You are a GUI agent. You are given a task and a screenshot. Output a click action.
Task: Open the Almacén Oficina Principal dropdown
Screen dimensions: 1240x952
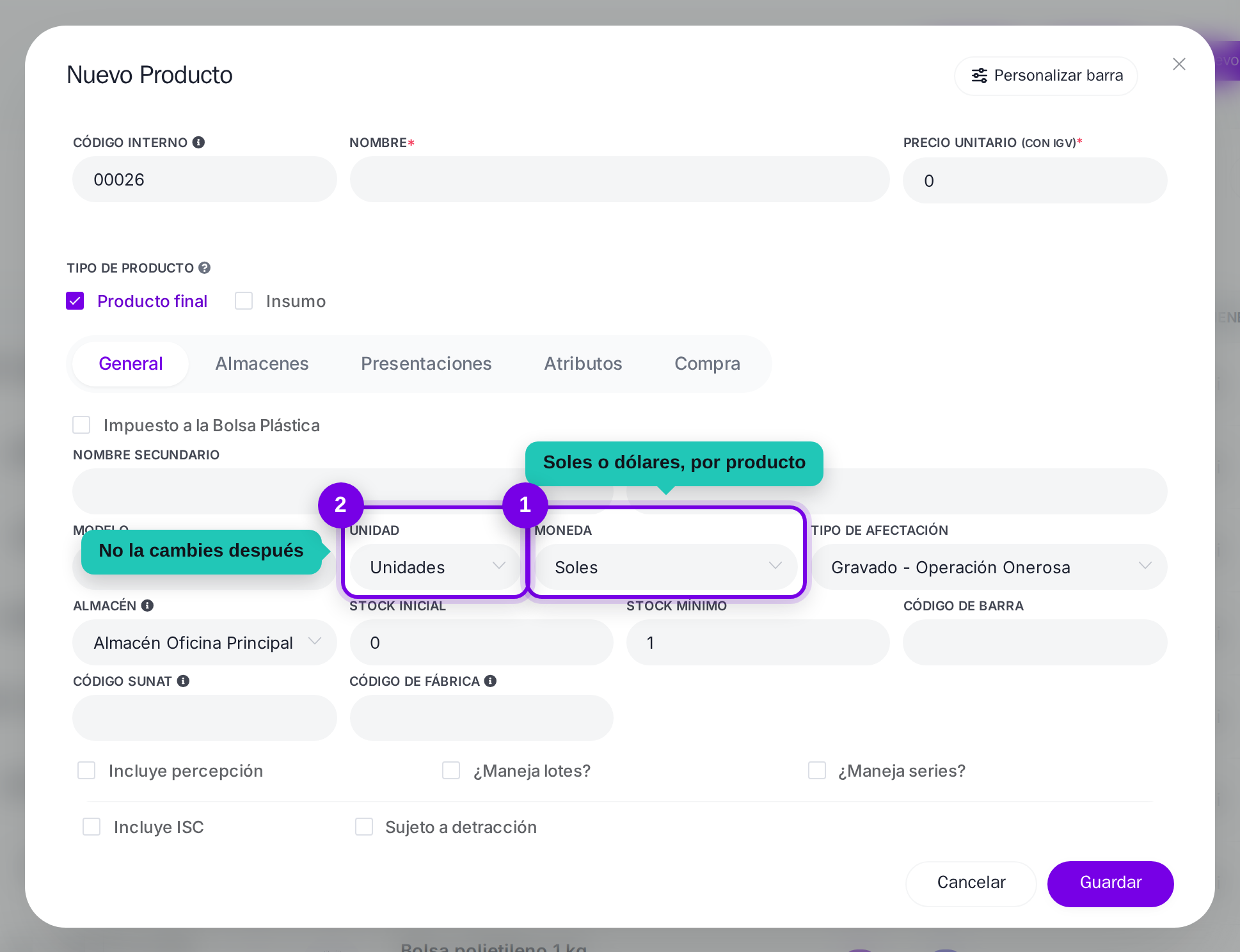[x=205, y=642]
